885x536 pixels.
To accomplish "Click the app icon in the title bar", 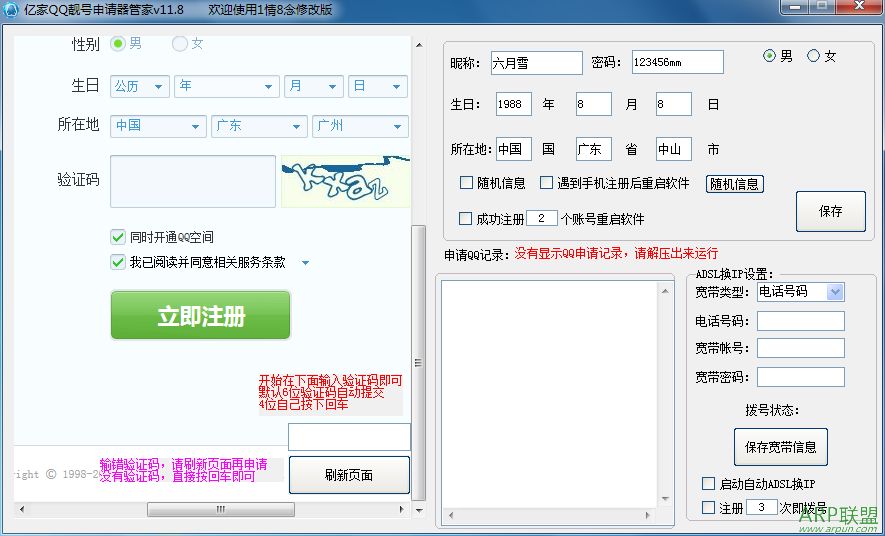I will (10, 10).
